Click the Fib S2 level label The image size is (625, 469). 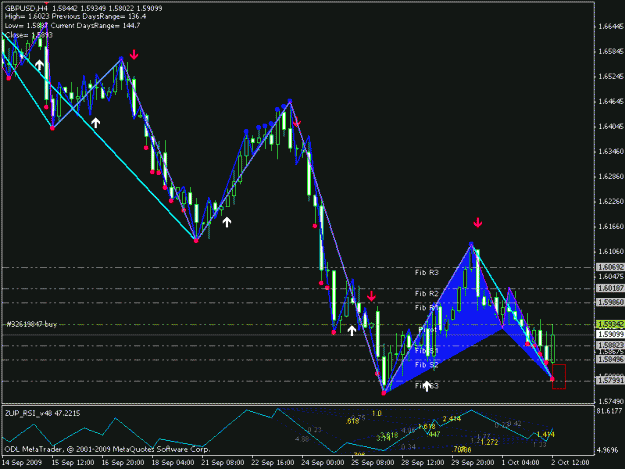[426, 365]
